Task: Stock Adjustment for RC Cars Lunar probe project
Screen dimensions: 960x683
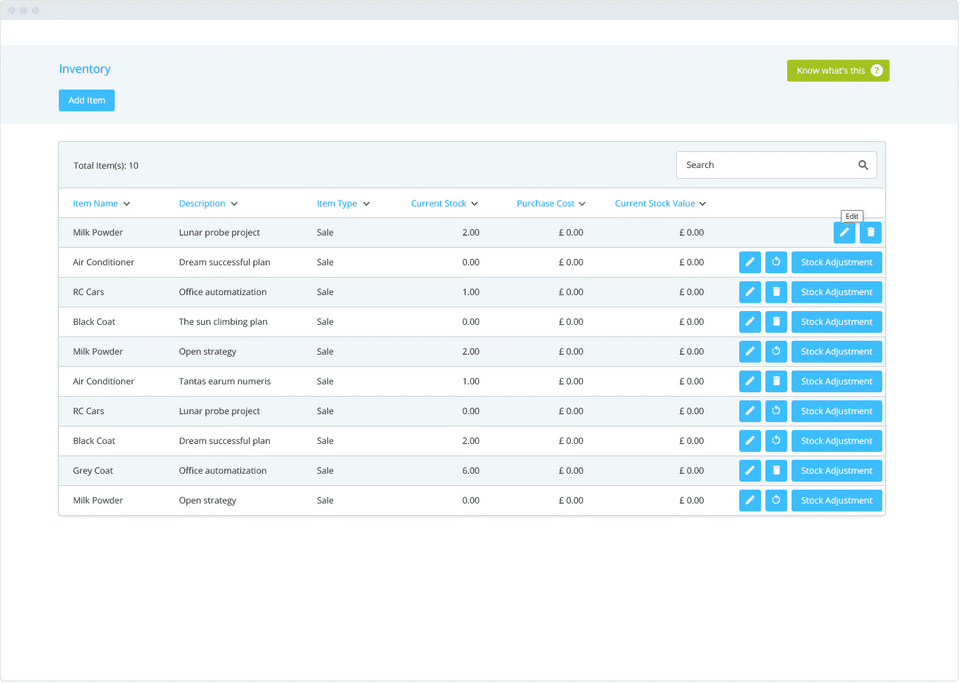Action: pos(836,411)
